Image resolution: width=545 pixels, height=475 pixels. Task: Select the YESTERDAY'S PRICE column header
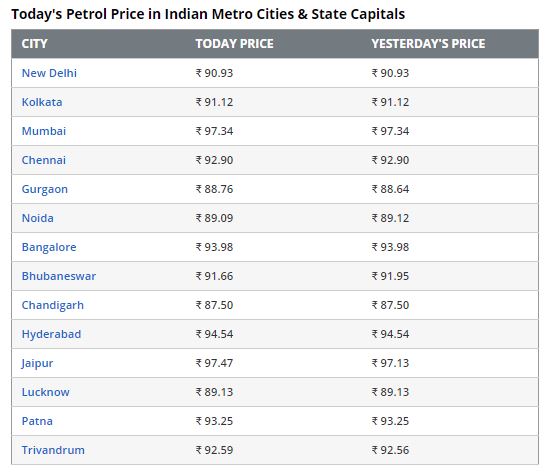pos(428,44)
